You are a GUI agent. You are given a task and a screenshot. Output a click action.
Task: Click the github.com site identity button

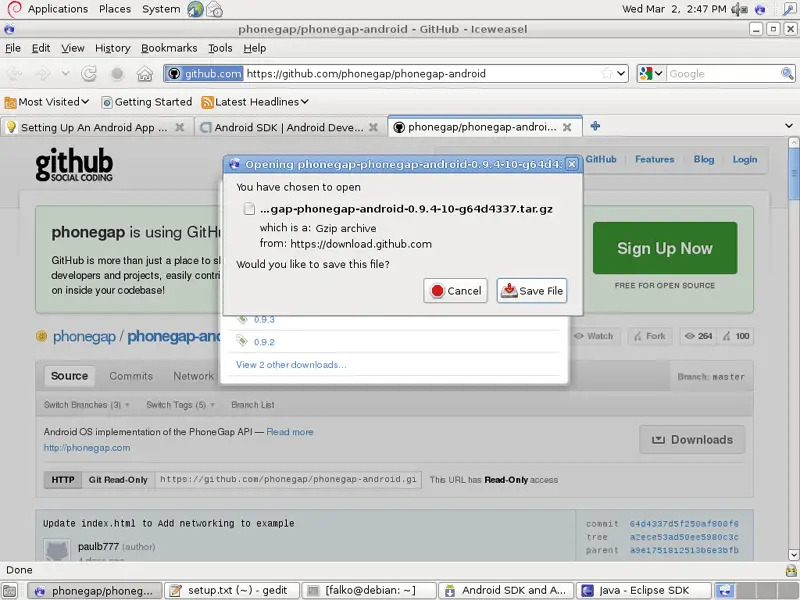click(x=205, y=73)
